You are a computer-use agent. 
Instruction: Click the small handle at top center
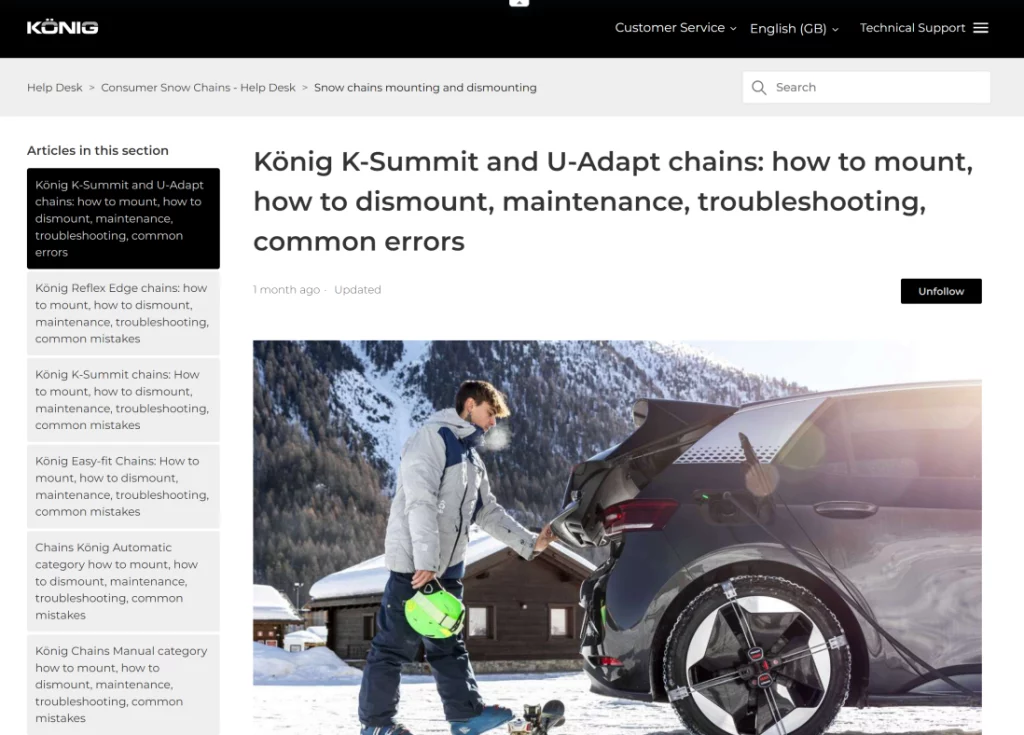[x=519, y=3]
